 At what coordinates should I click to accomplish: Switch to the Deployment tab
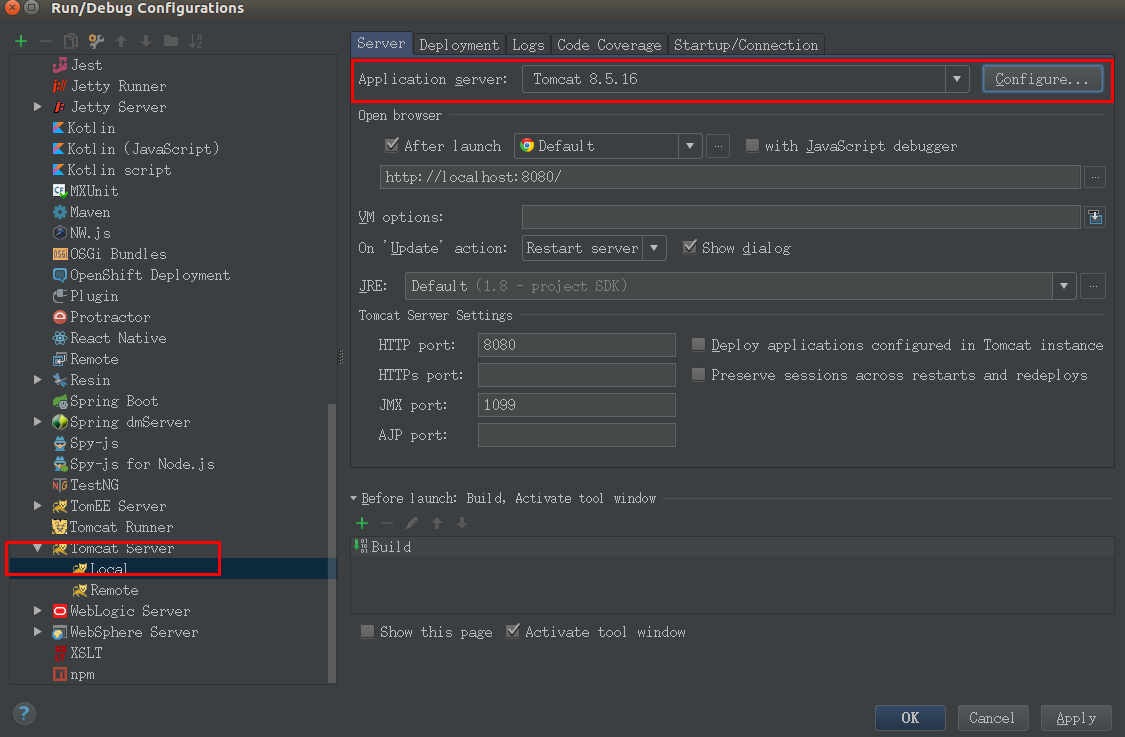(459, 44)
